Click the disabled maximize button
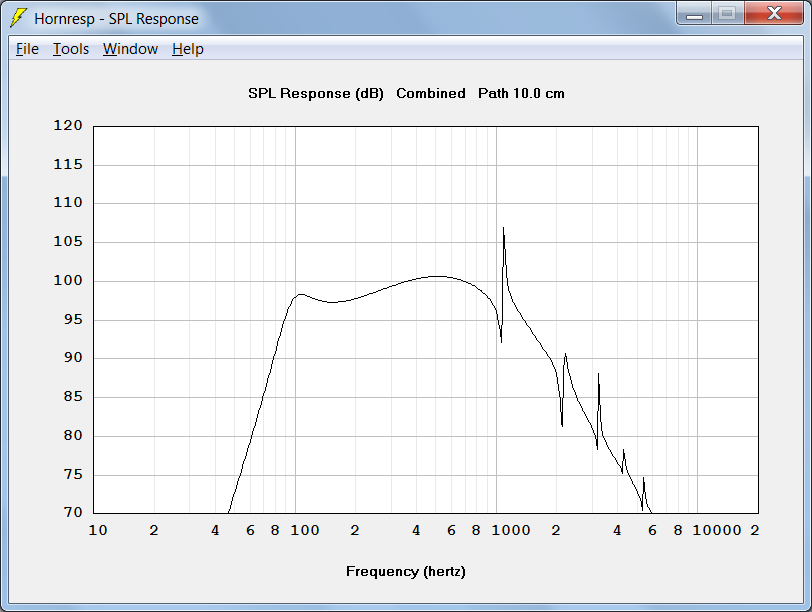 click(728, 13)
